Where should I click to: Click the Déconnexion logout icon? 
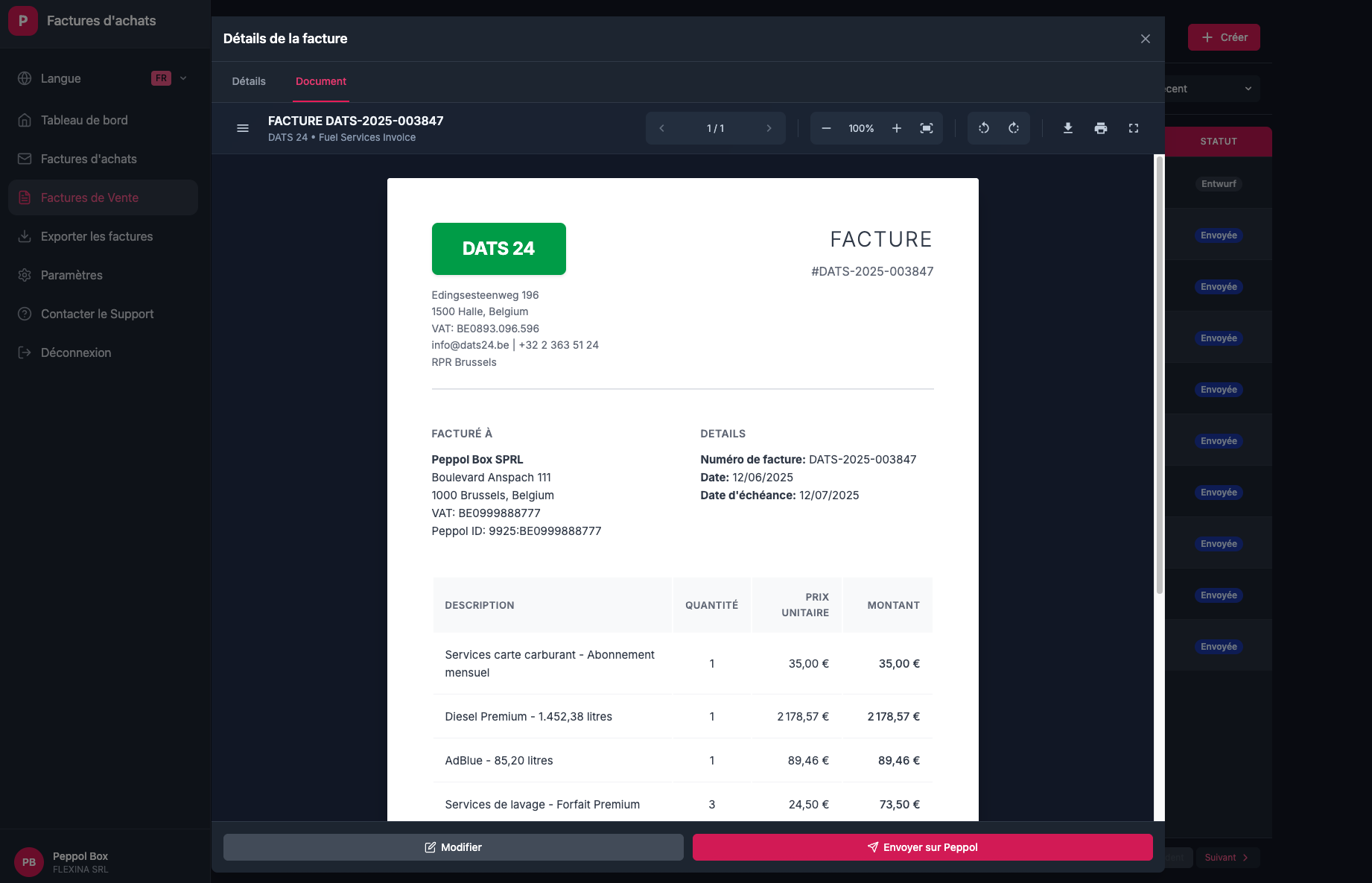click(x=25, y=352)
